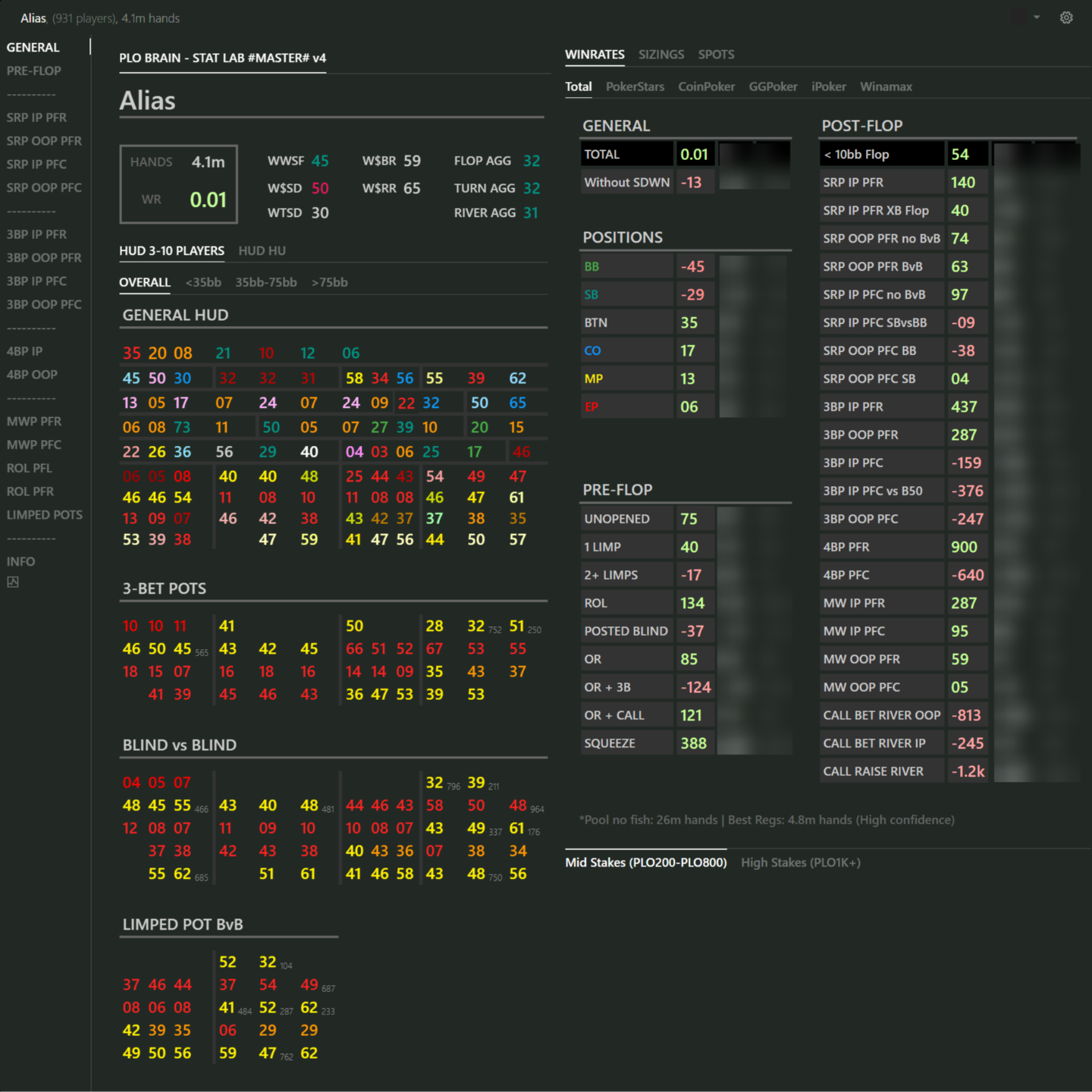
Task: Select the OVERALL HUD filter
Action: click(144, 281)
